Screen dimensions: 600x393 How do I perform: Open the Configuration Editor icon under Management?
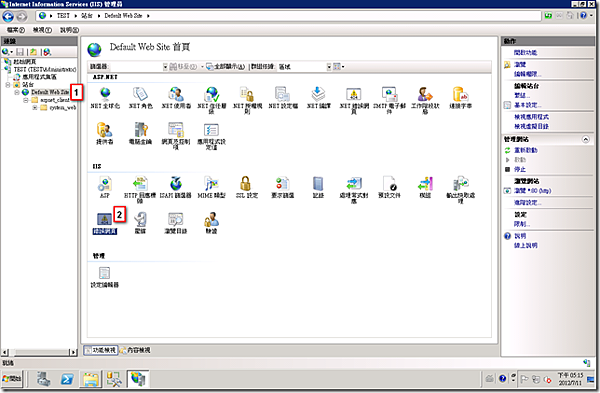104,273
